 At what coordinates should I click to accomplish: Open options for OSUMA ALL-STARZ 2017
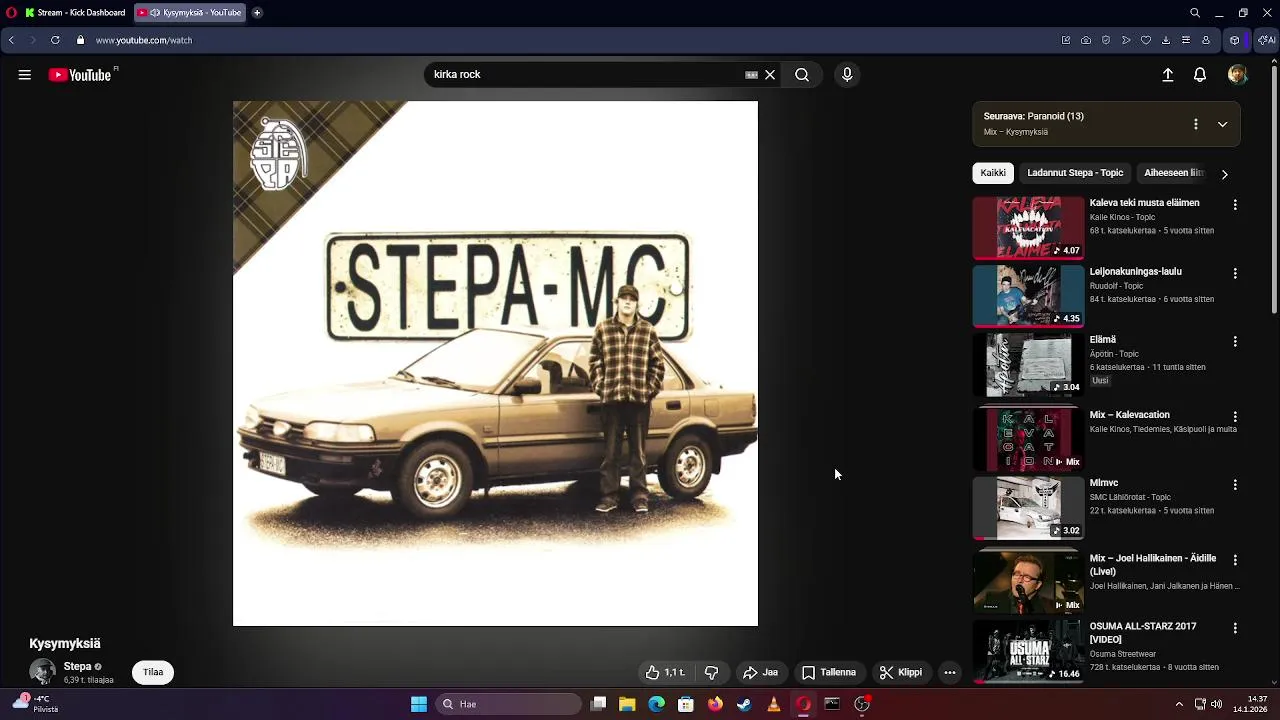(x=1235, y=629)
